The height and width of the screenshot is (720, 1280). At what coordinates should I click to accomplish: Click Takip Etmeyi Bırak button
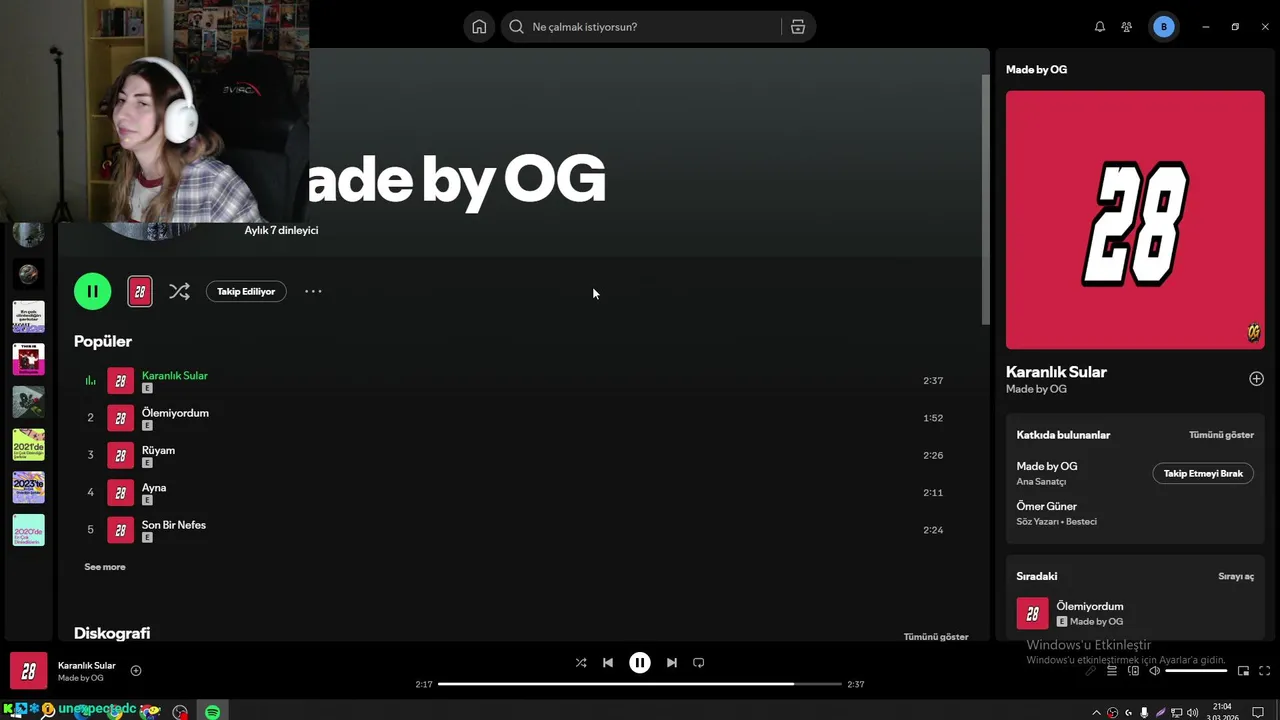click(1203, 473)
